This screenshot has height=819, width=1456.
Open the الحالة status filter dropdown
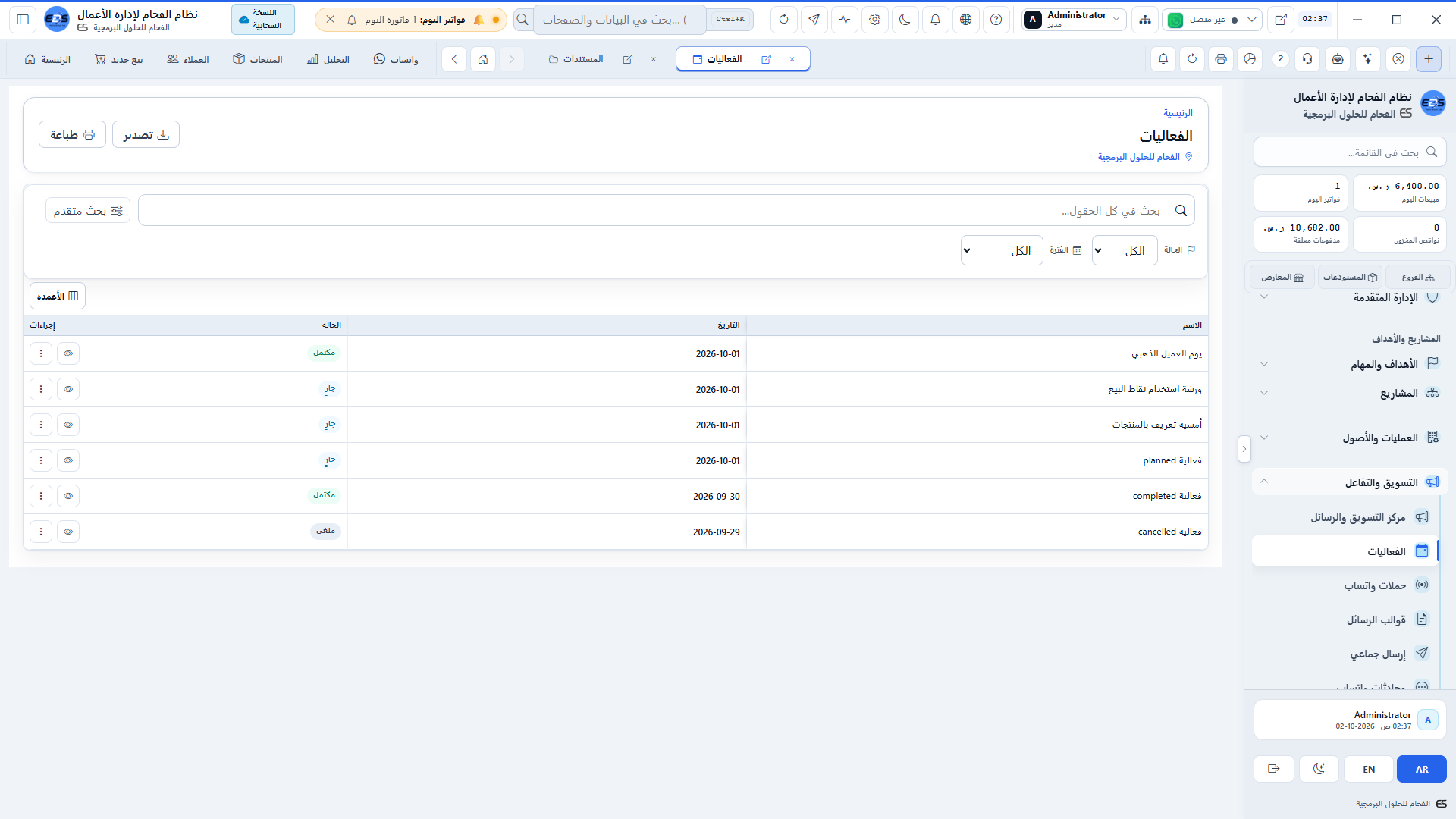tap(1125, 250)
